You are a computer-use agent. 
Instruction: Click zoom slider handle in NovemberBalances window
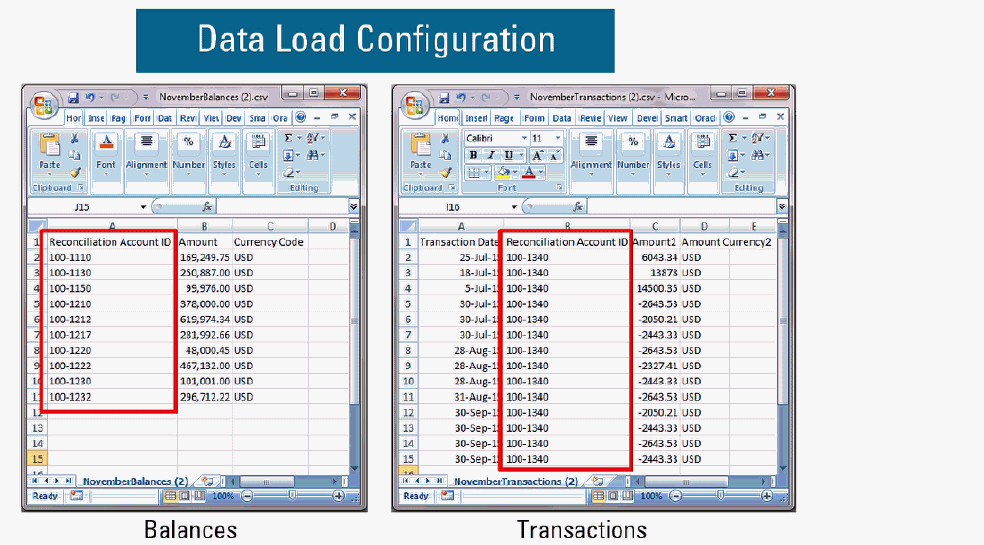292,496
